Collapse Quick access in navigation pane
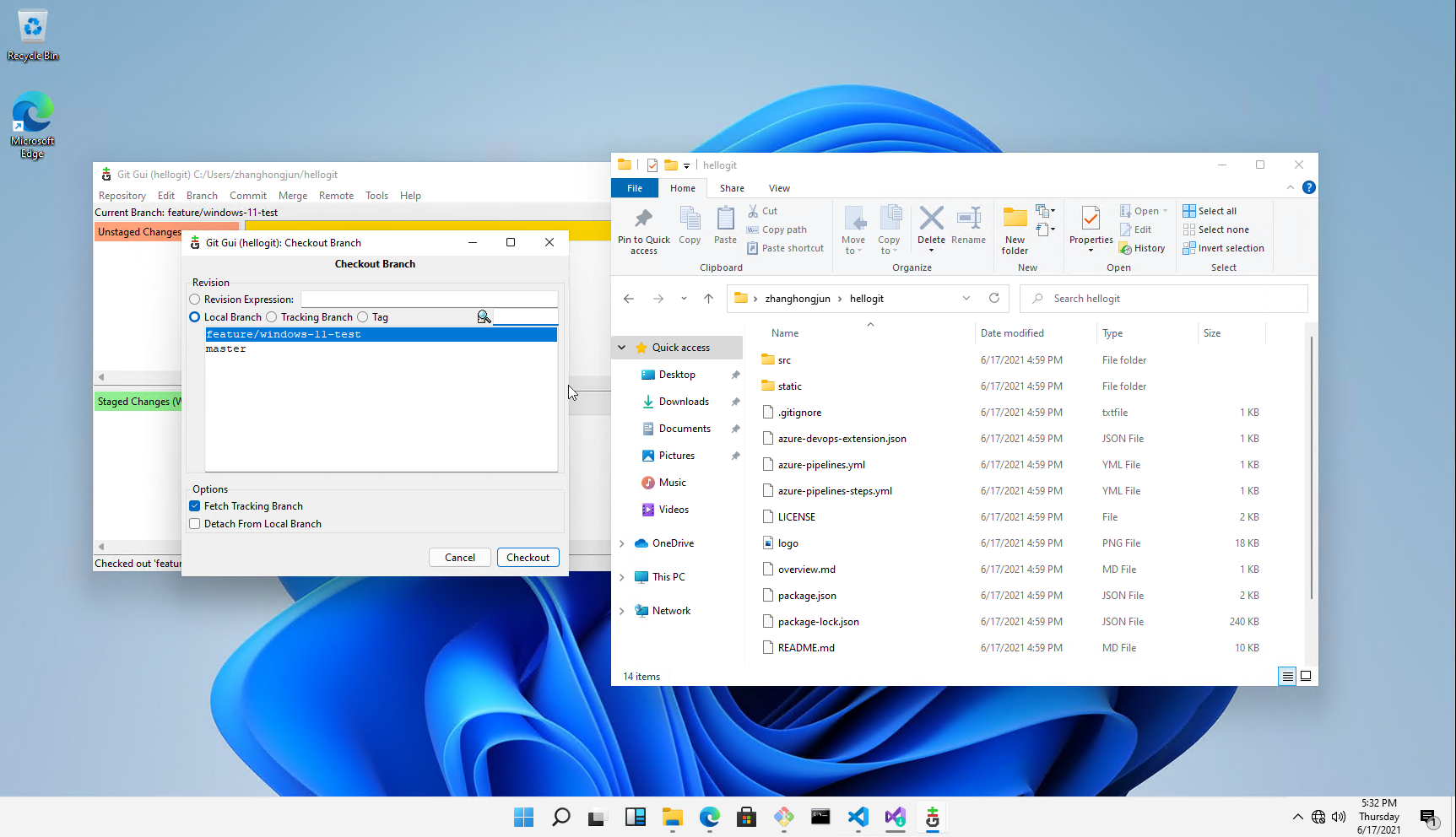 (x=622, y=348)
